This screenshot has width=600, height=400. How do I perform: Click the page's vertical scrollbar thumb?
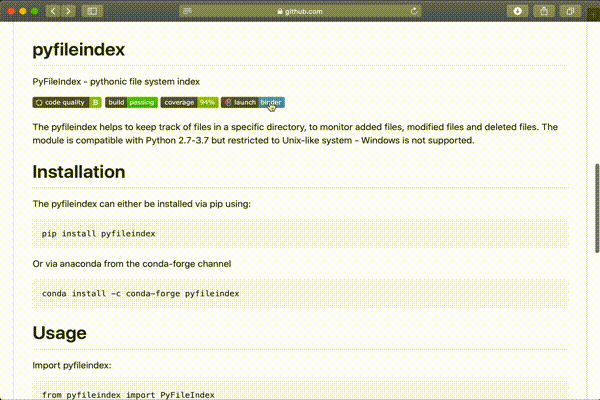(x=597, y=208)
